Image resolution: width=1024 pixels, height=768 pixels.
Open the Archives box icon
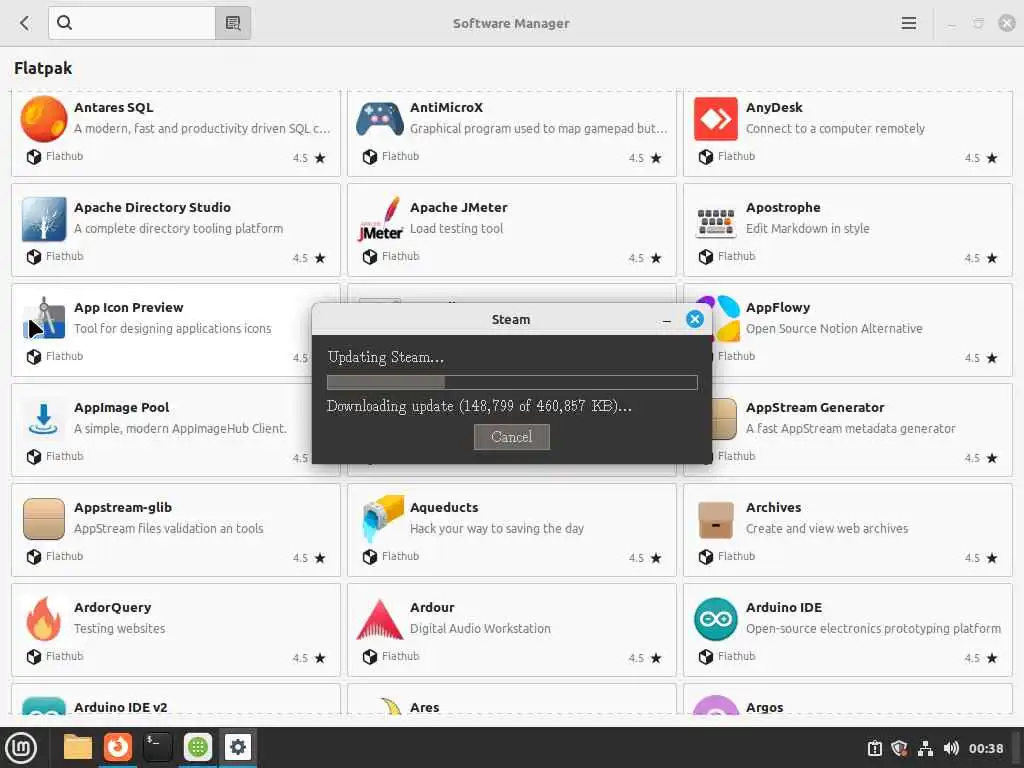click(716, 520)
